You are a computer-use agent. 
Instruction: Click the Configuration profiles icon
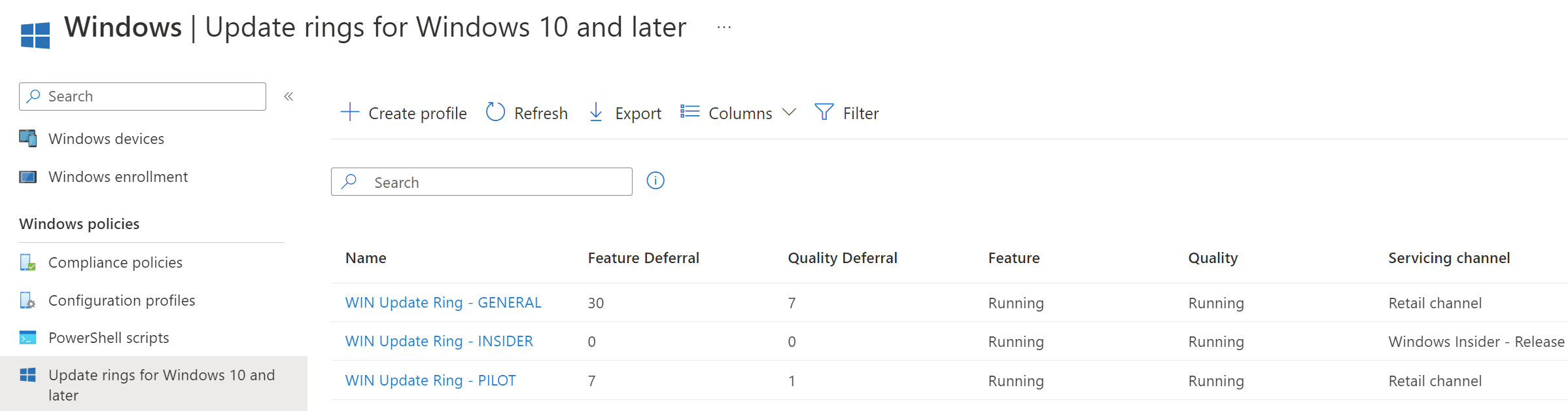(x=28, y=300)
